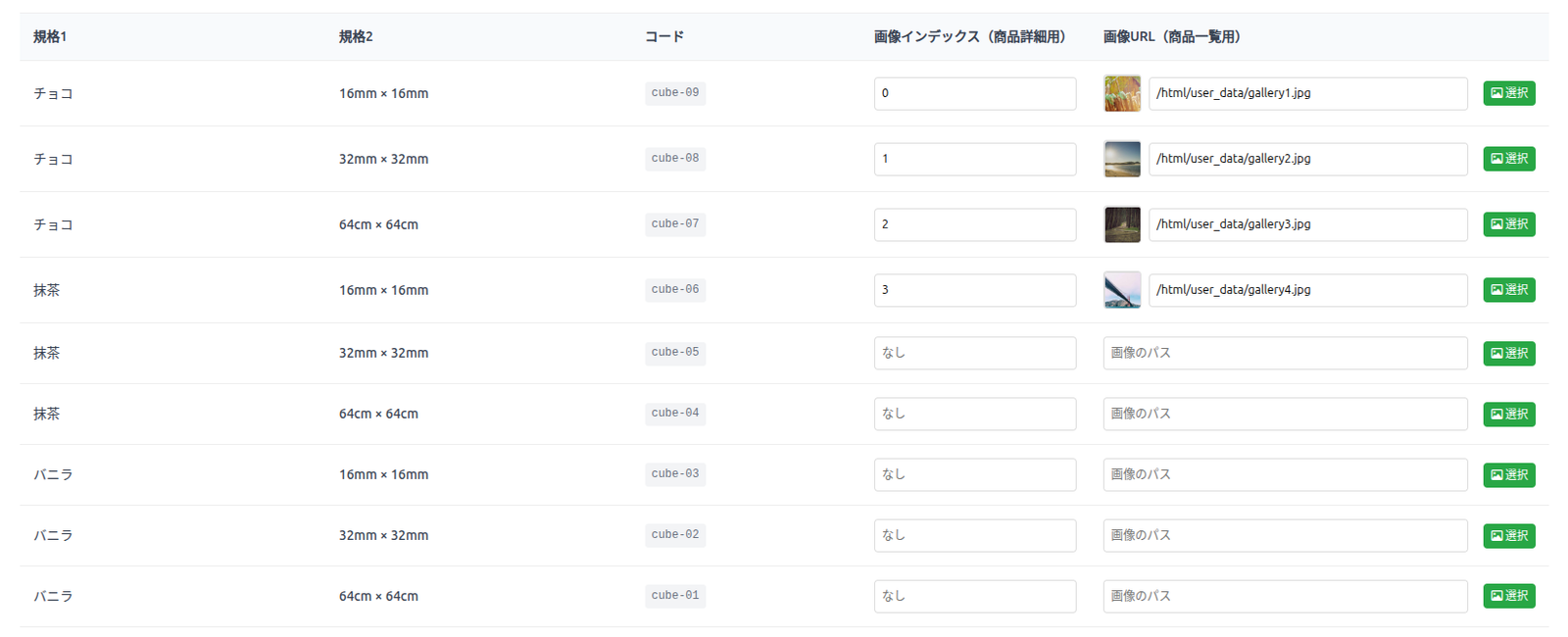Open the gallery2.jpg thumbnail preview
This screenshot has width=1568, height=637.
point(1122,159)
